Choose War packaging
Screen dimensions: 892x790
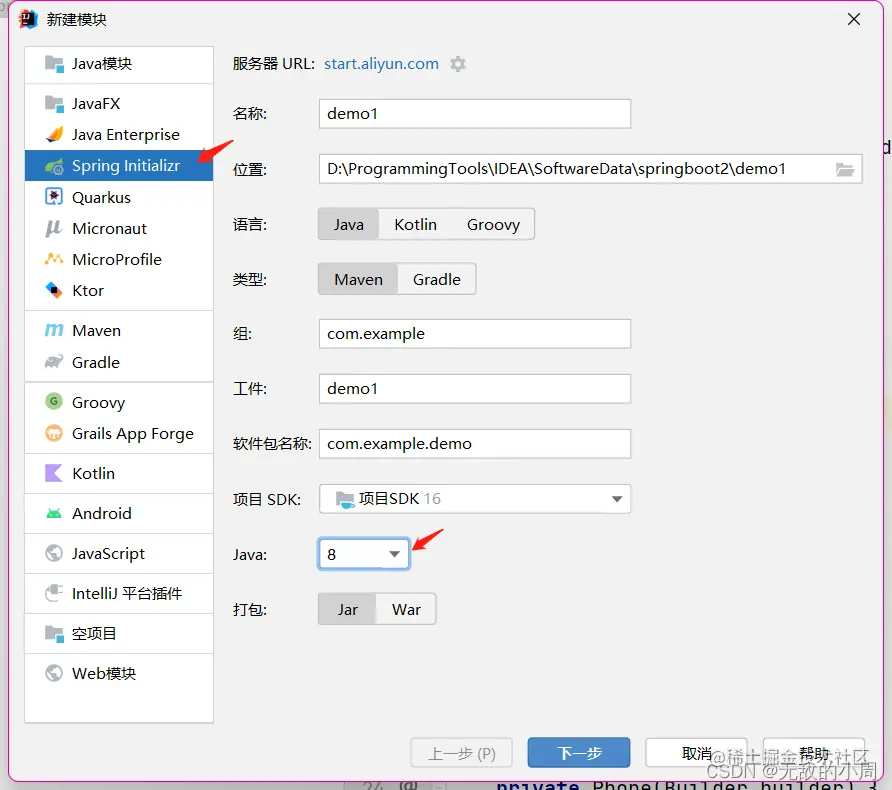[x=406, y=609]
